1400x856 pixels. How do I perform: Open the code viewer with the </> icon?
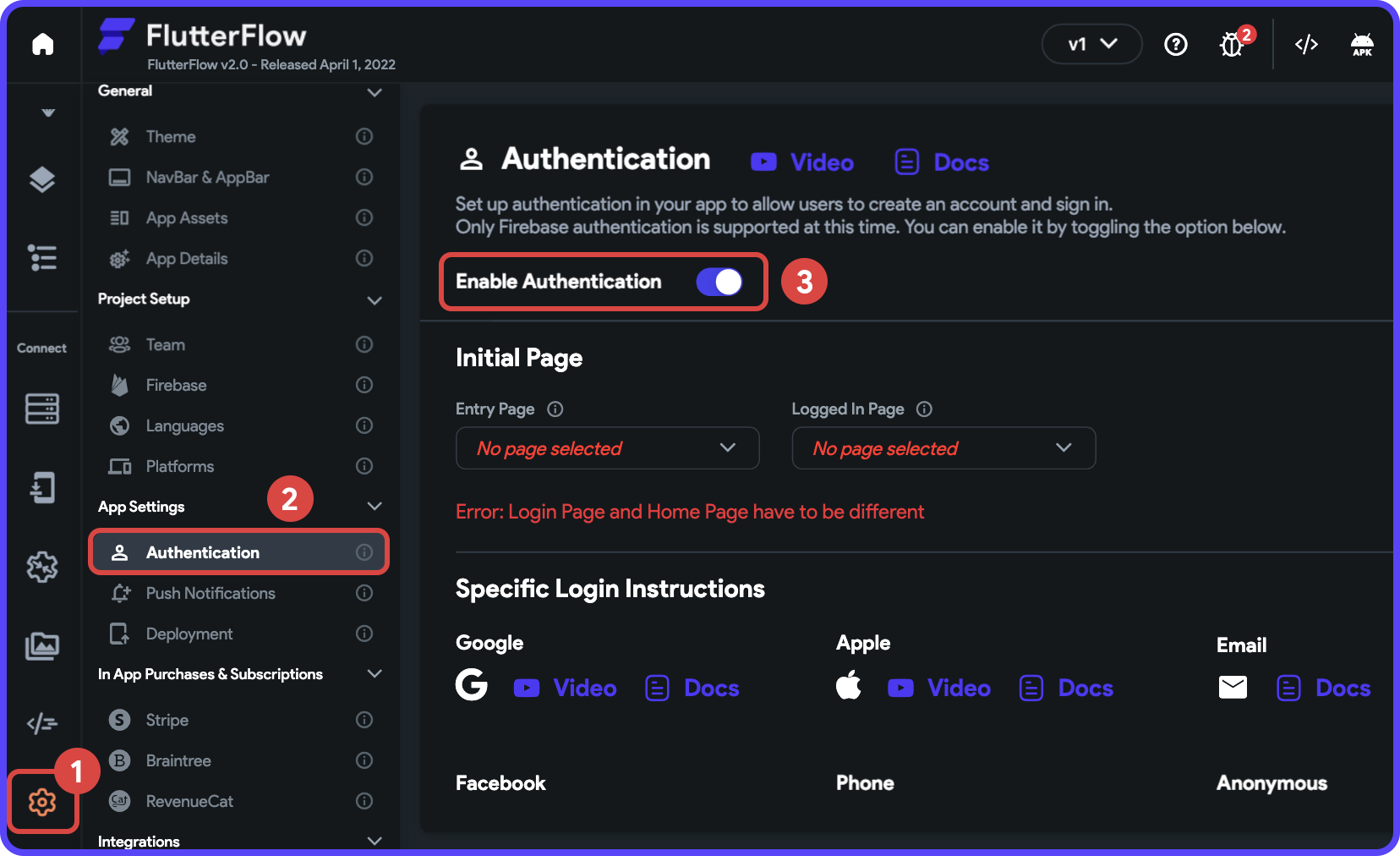1305,45
